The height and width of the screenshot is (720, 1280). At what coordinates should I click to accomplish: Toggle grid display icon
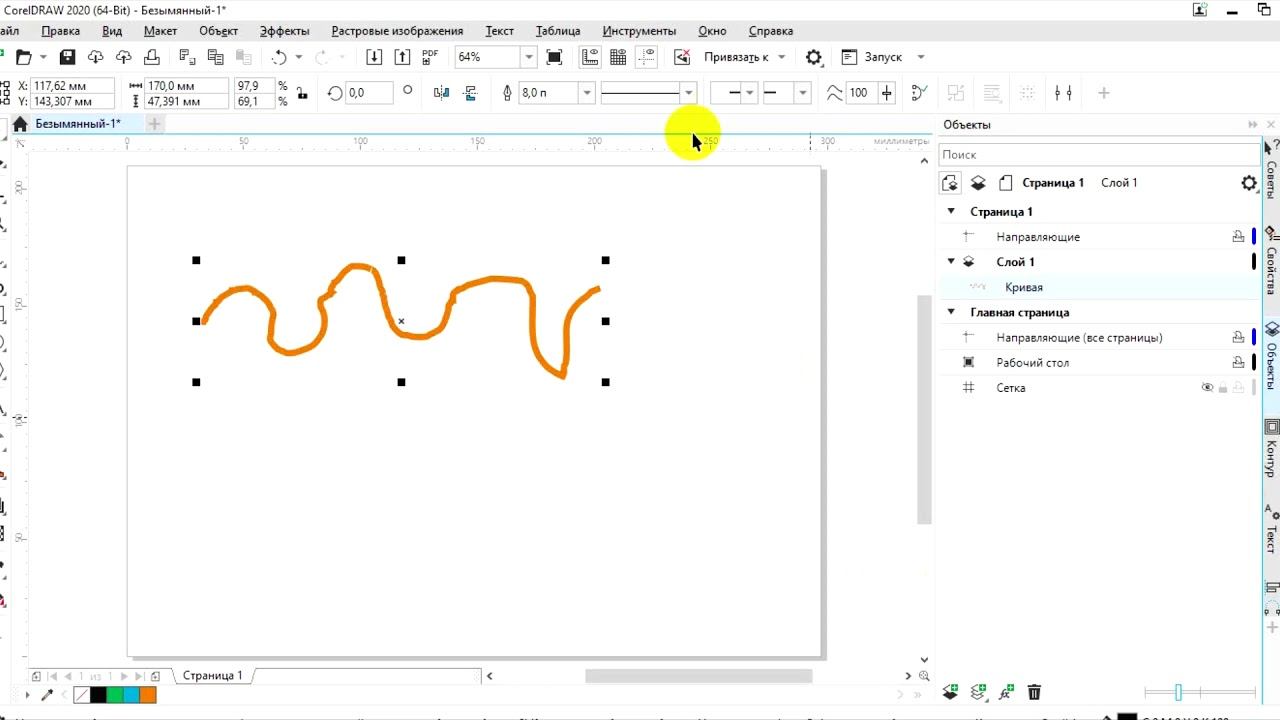[x=618, y=57]
